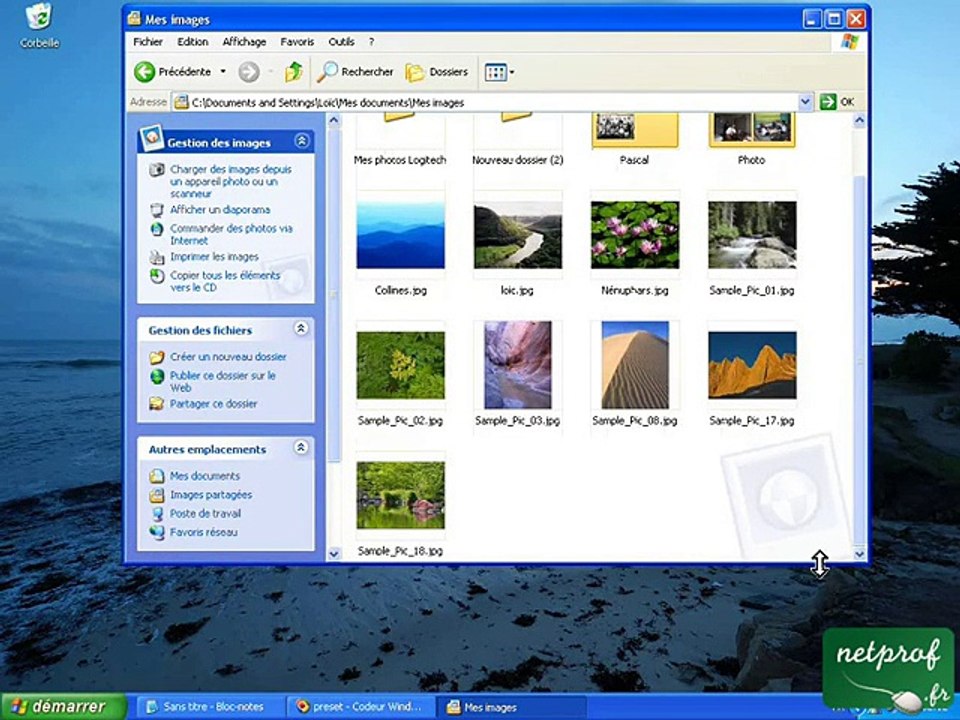Select the Sample_Pic_01.jpg thumbnail
The image size is (960, 720).
(752, 234)
